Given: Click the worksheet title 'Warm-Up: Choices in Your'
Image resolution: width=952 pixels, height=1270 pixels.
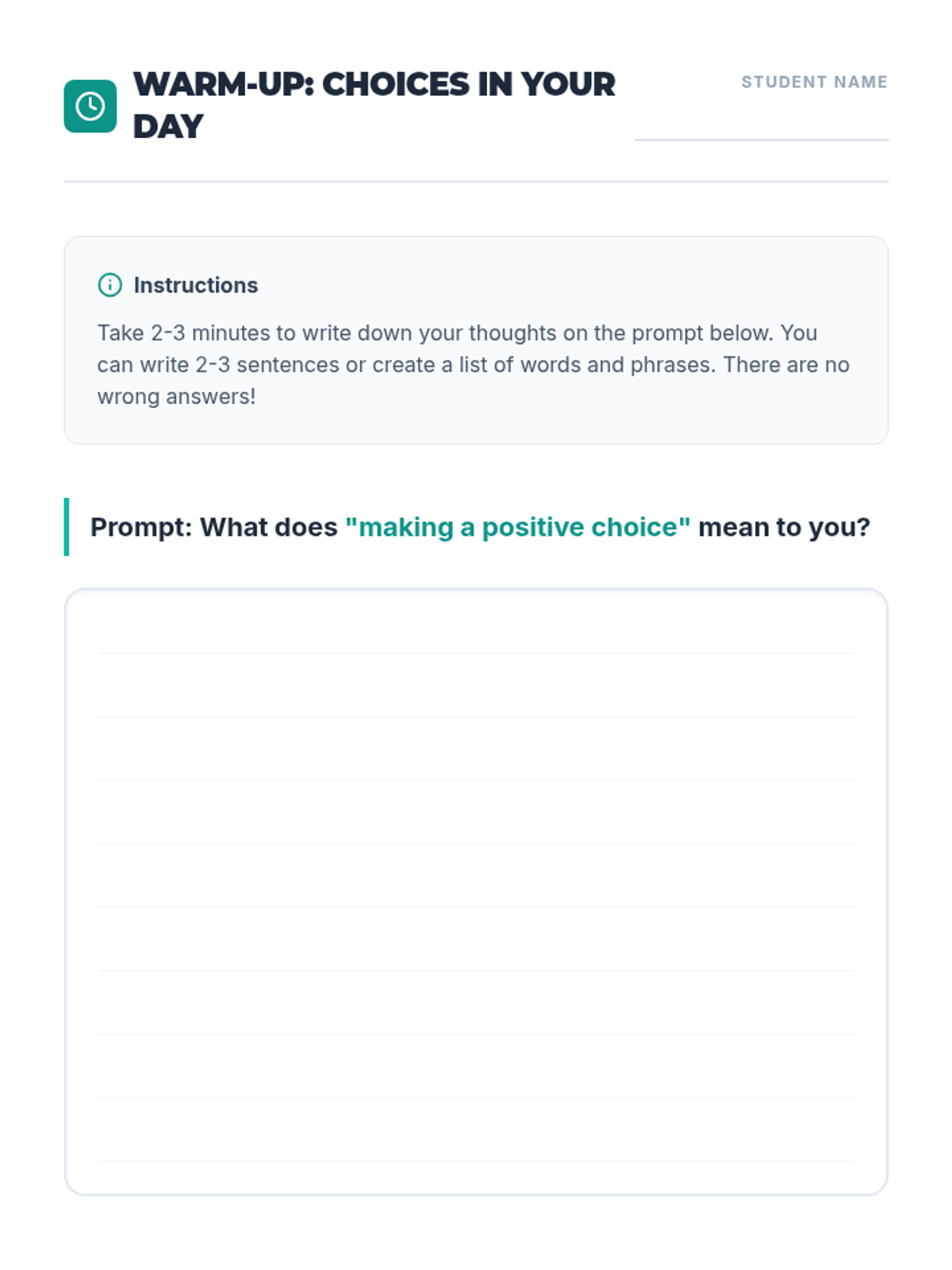Looking at the screenshot, I should click(374, 84).
